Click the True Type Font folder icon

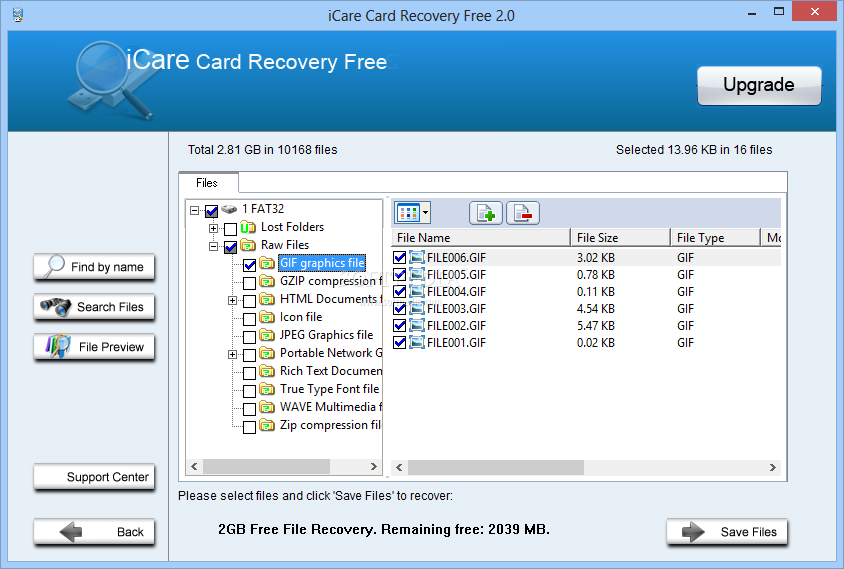266,389
